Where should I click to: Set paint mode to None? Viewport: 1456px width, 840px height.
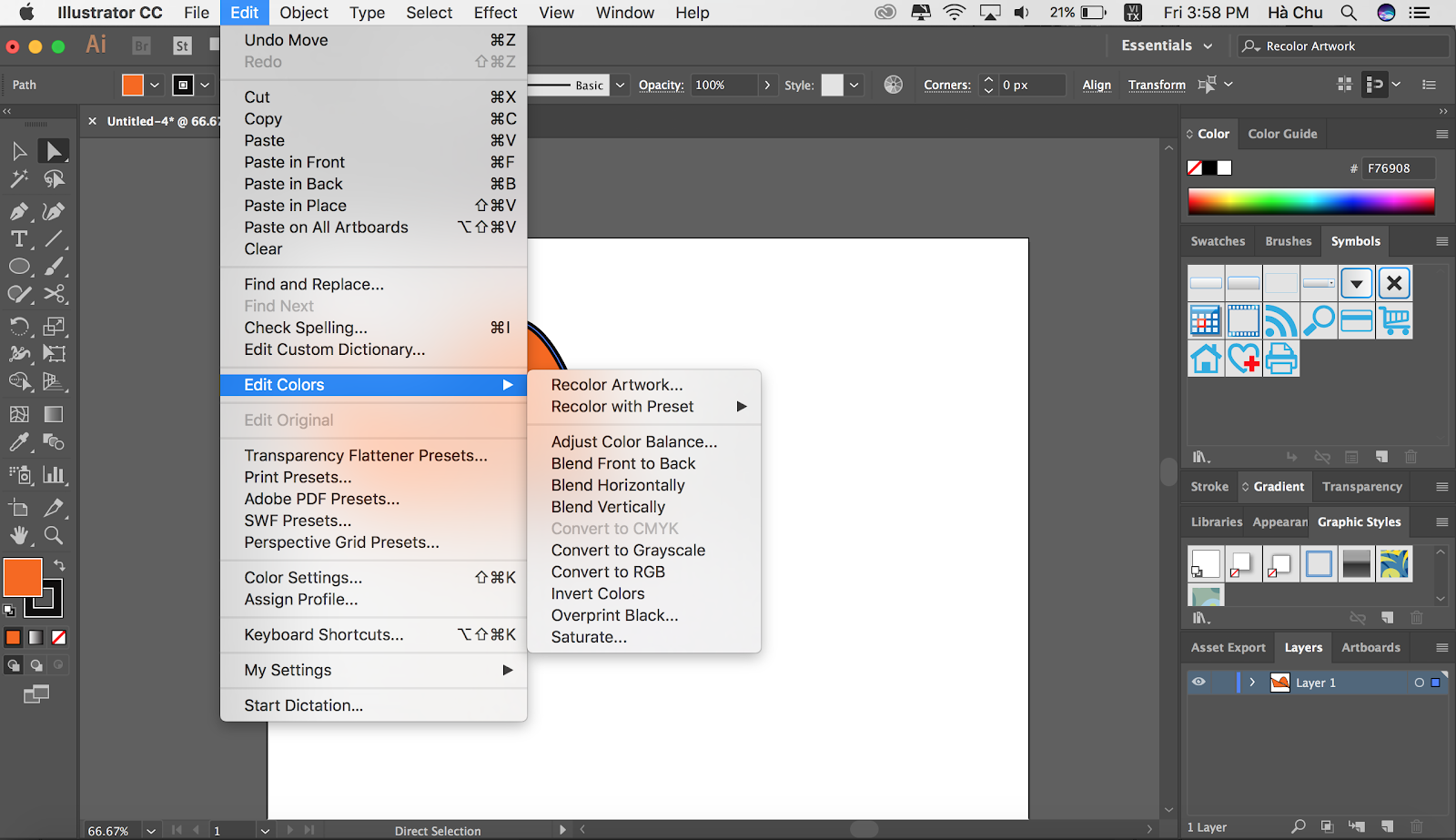[x=59, y=638]
